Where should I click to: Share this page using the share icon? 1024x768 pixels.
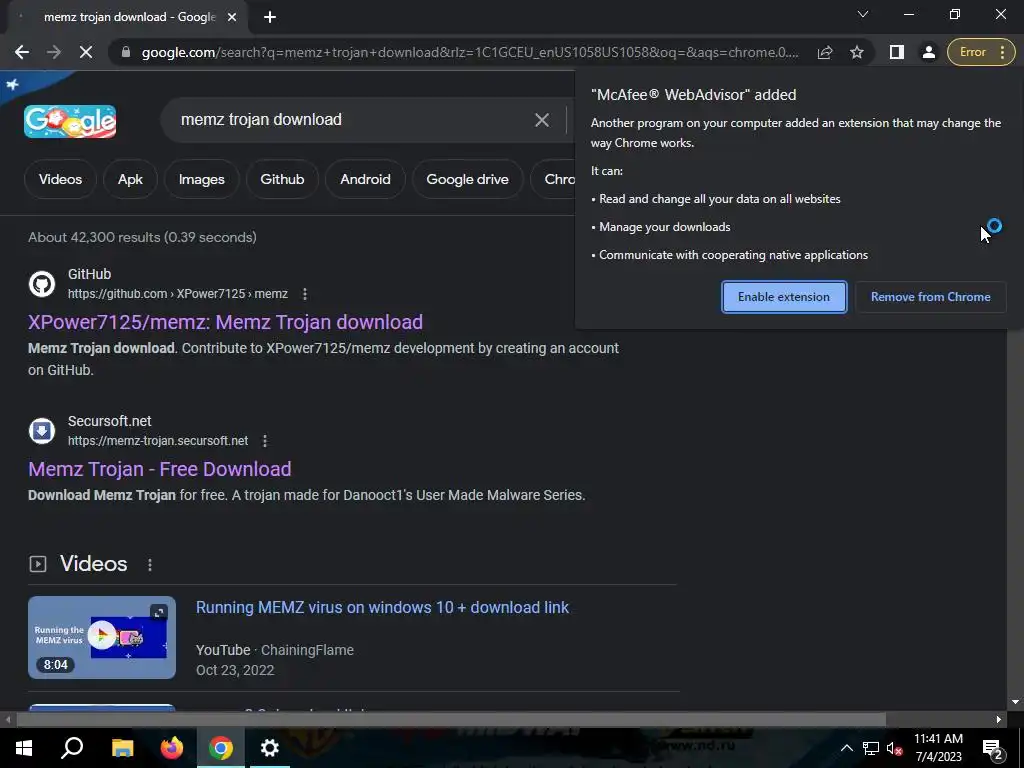pyautogui.click(x=825, y=52)
